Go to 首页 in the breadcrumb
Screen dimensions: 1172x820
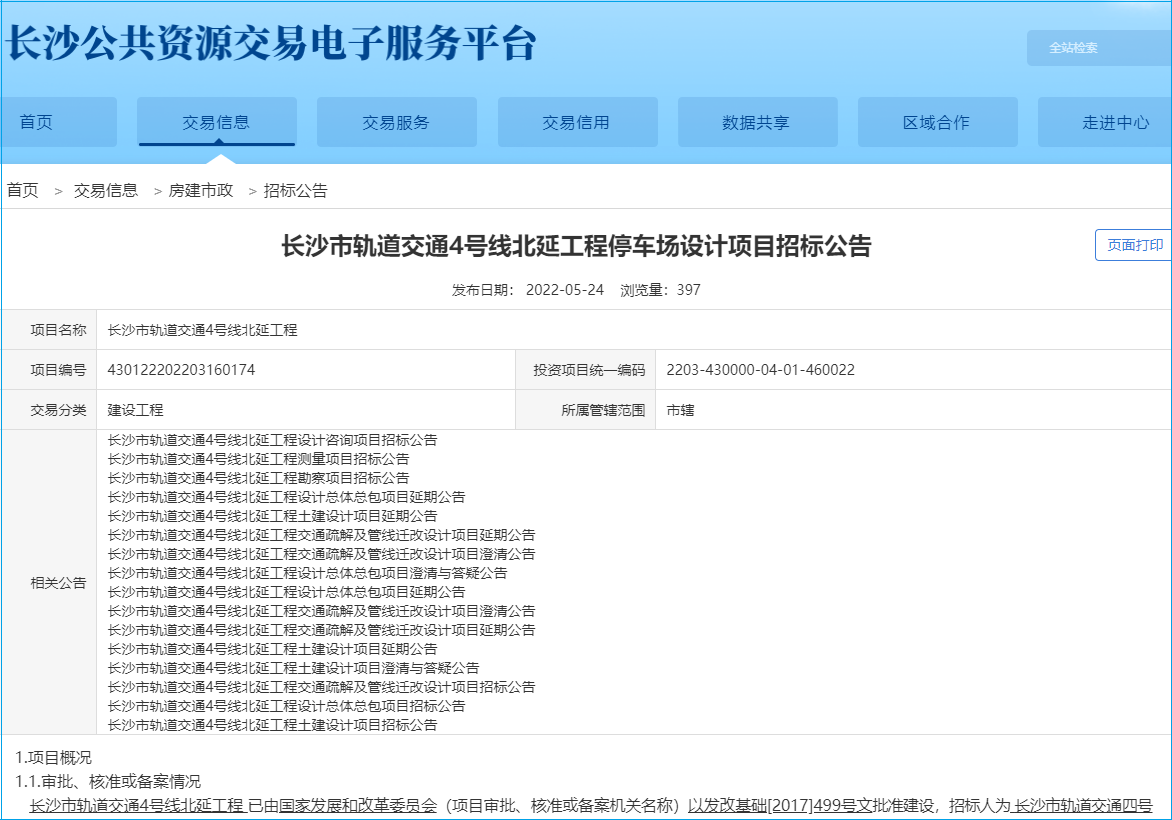click(23, 190)
